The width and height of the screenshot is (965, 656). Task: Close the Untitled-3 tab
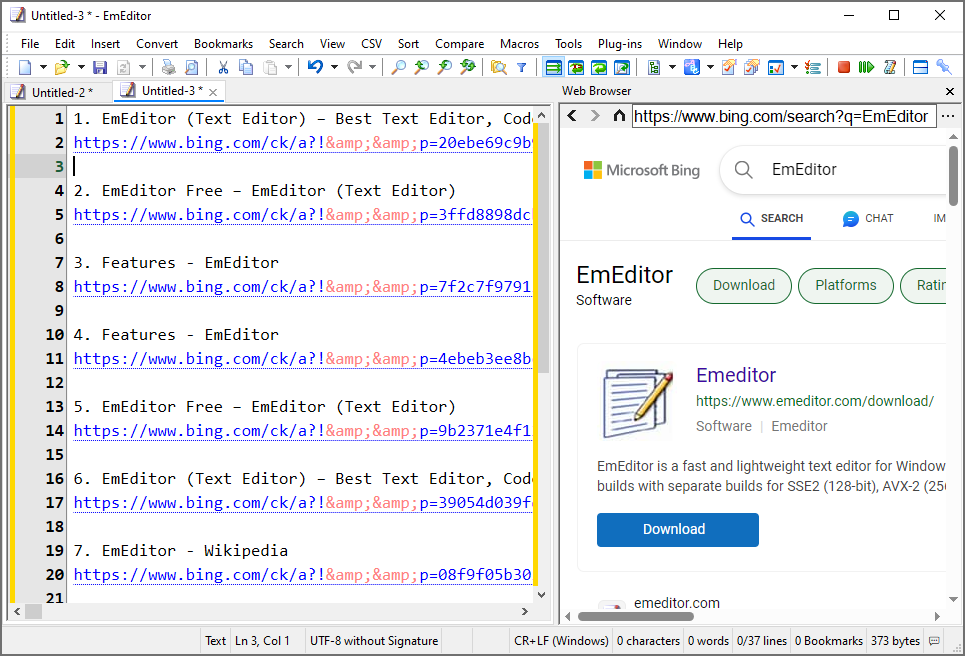tap(213, 92)
